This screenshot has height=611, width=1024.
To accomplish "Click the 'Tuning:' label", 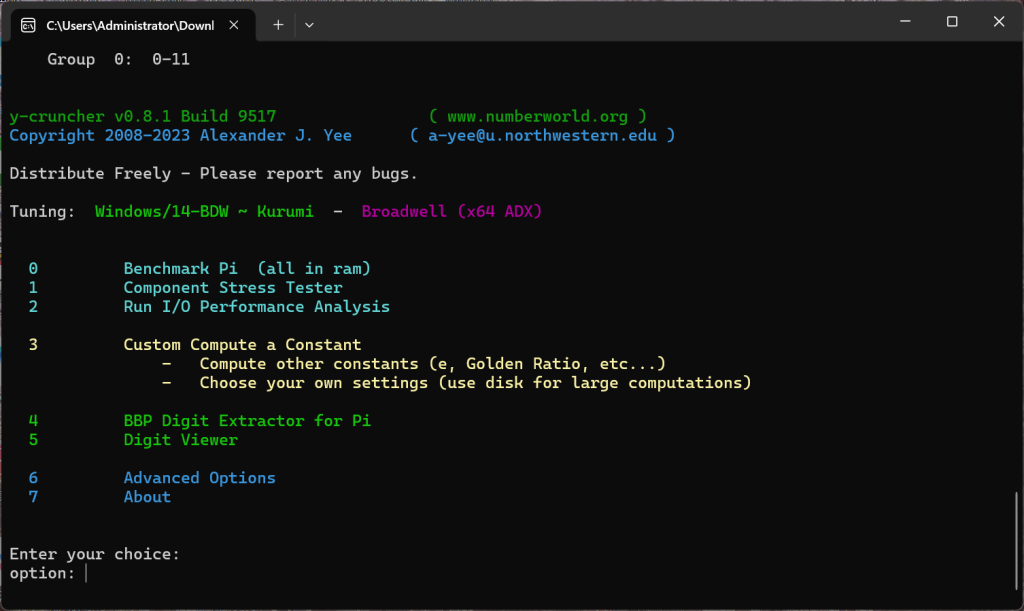I will [42, 212].
